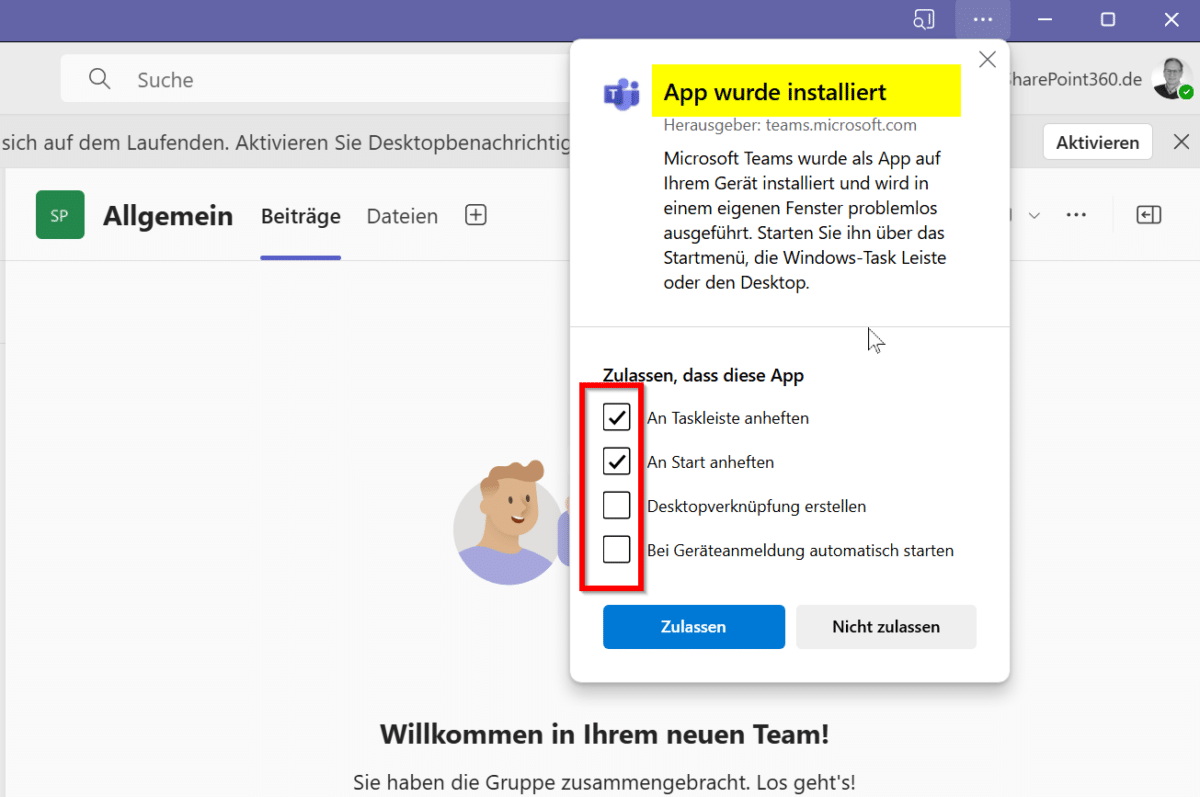1200x797 pixels.
Task: Uncheck An Start anheften checkbox
Action: coord(617,461)
